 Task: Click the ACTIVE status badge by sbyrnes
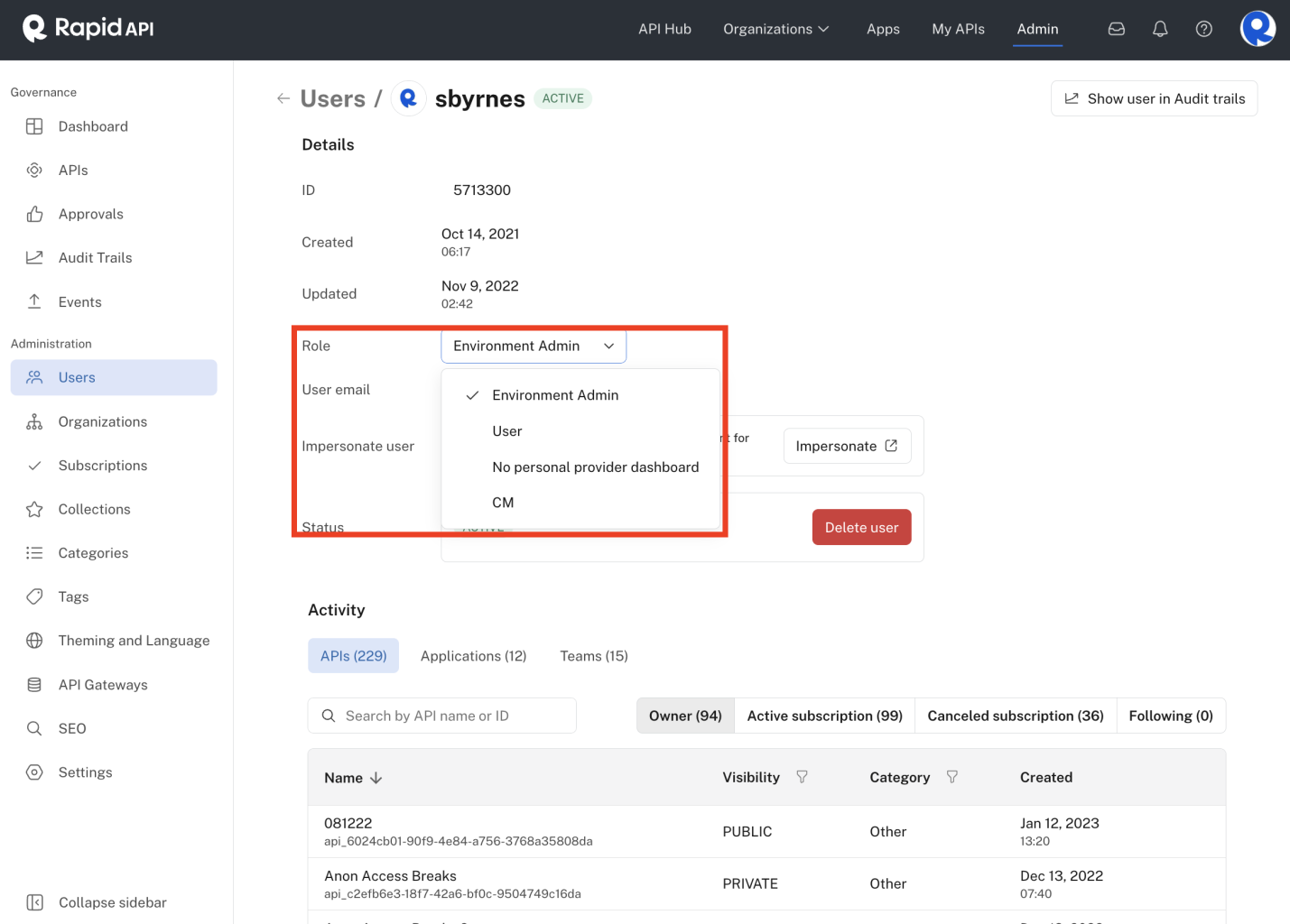(x=562, y=98)
